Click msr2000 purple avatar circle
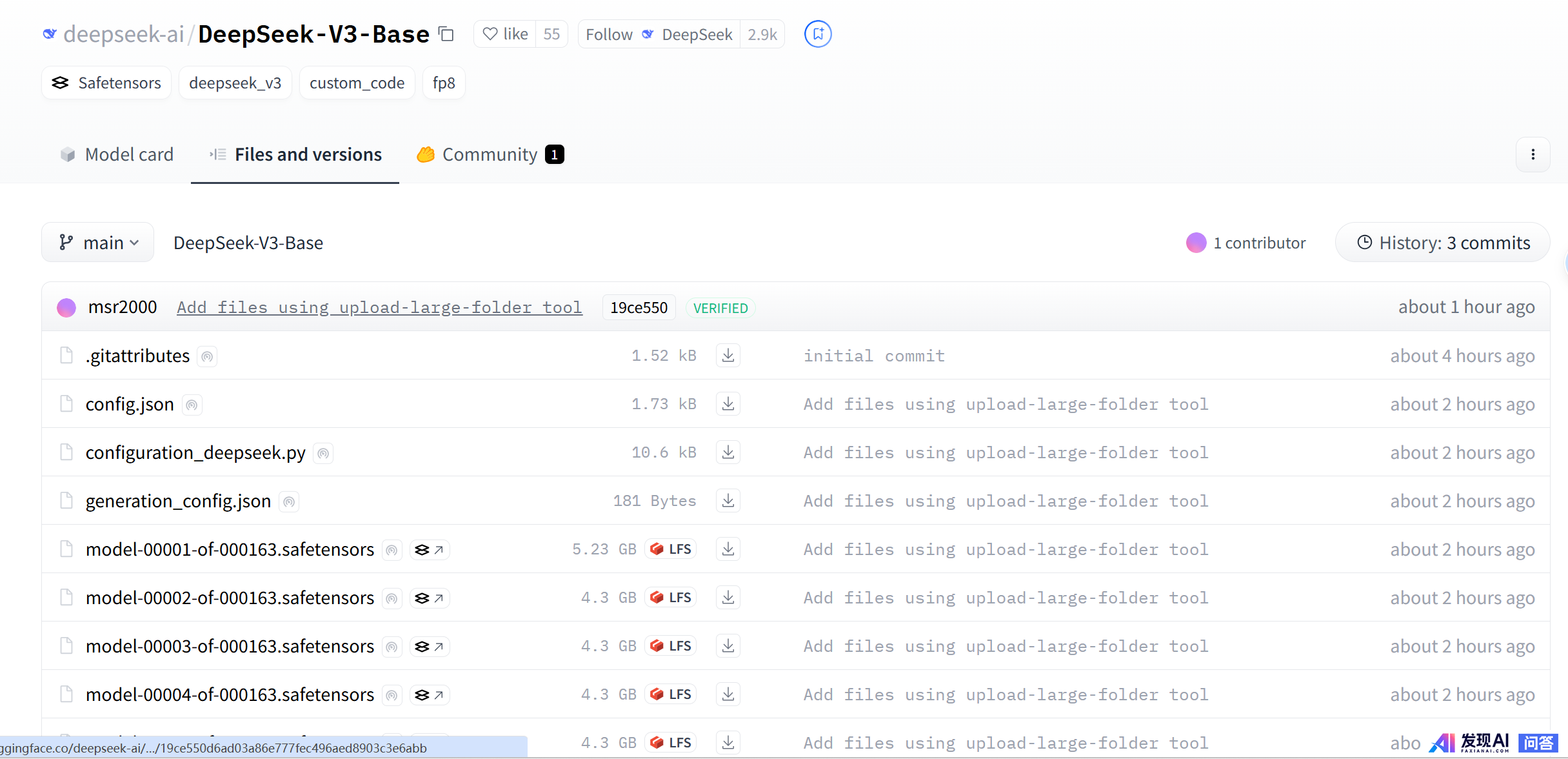1568x759 pixels. click(x=66, y=308)
